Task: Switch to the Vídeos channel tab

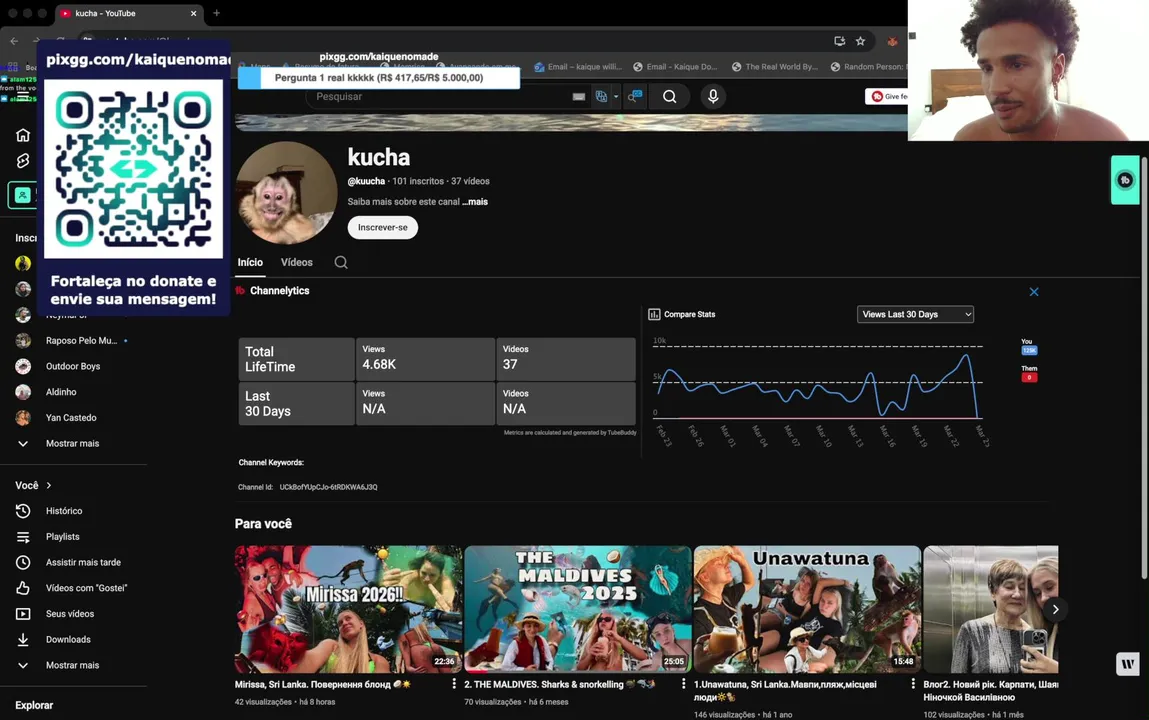Action: click(297, 262)
